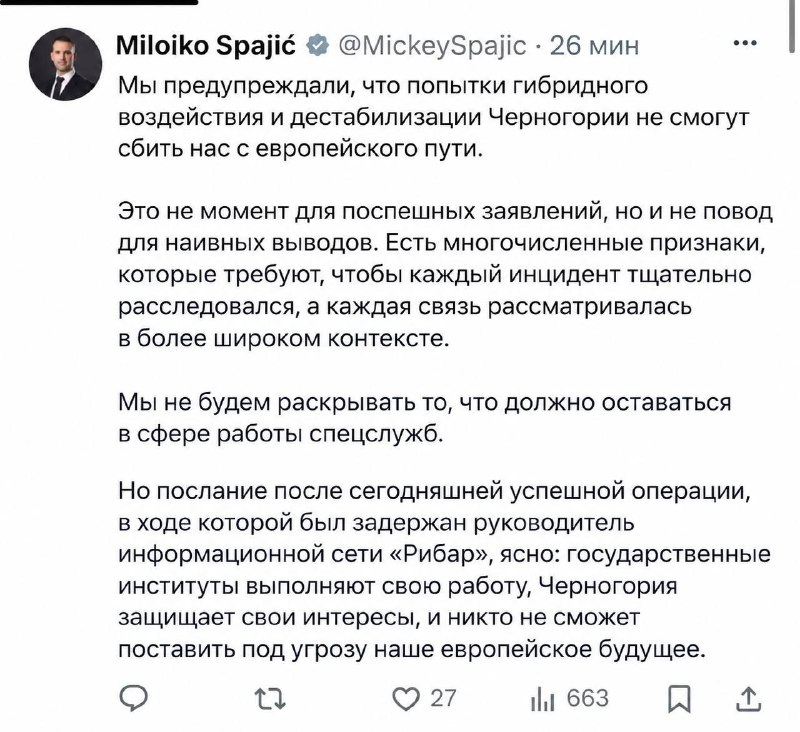Click the view count 663
800x732 pixels.
[x=588, y=698]
